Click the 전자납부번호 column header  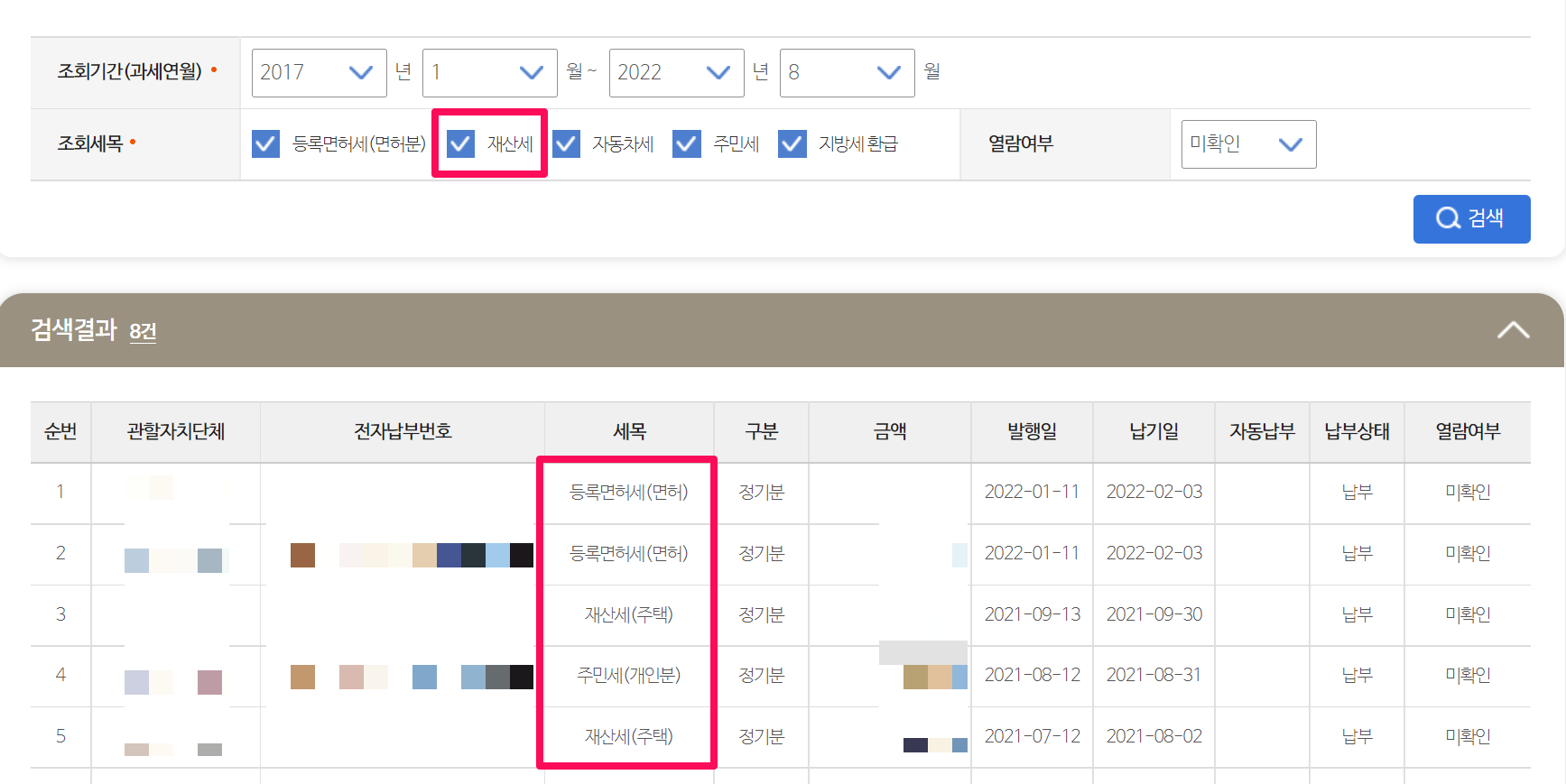point(403,432)
